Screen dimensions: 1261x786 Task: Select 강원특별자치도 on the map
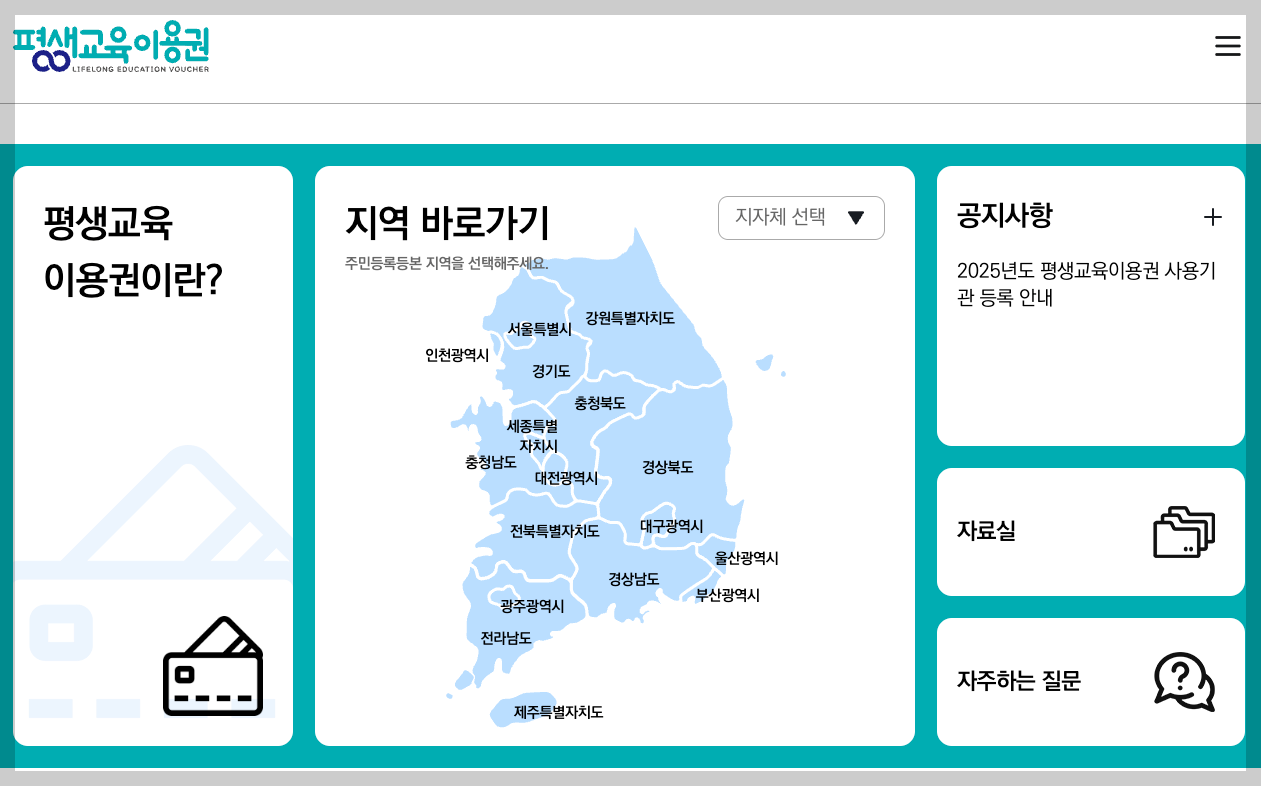point(630,318)
